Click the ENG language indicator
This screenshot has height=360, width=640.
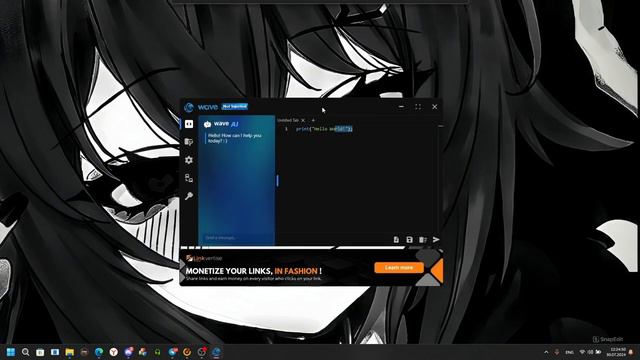pos(569,352)
